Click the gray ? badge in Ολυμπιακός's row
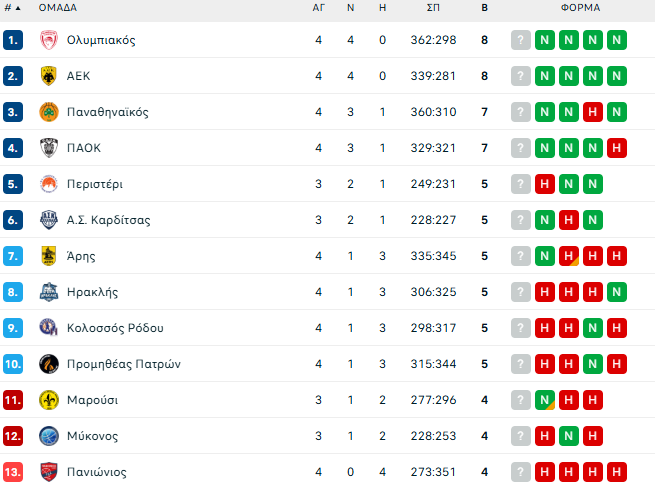Image resolution: width=655 pixels, height=487 pixels. 521,40
